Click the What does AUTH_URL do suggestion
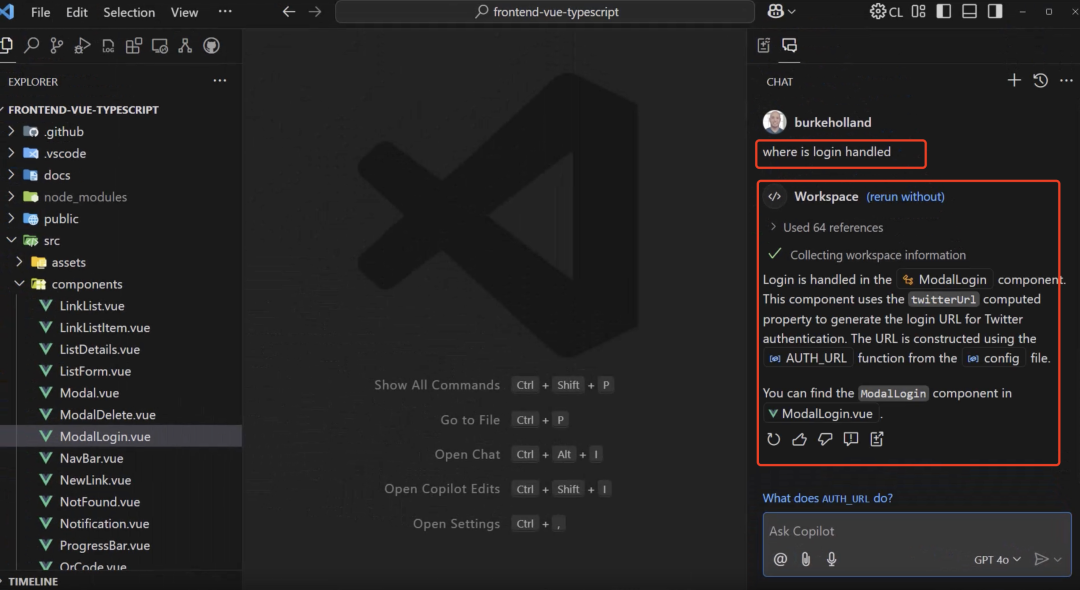The image size is (1080, 590). tap(827, 498)
